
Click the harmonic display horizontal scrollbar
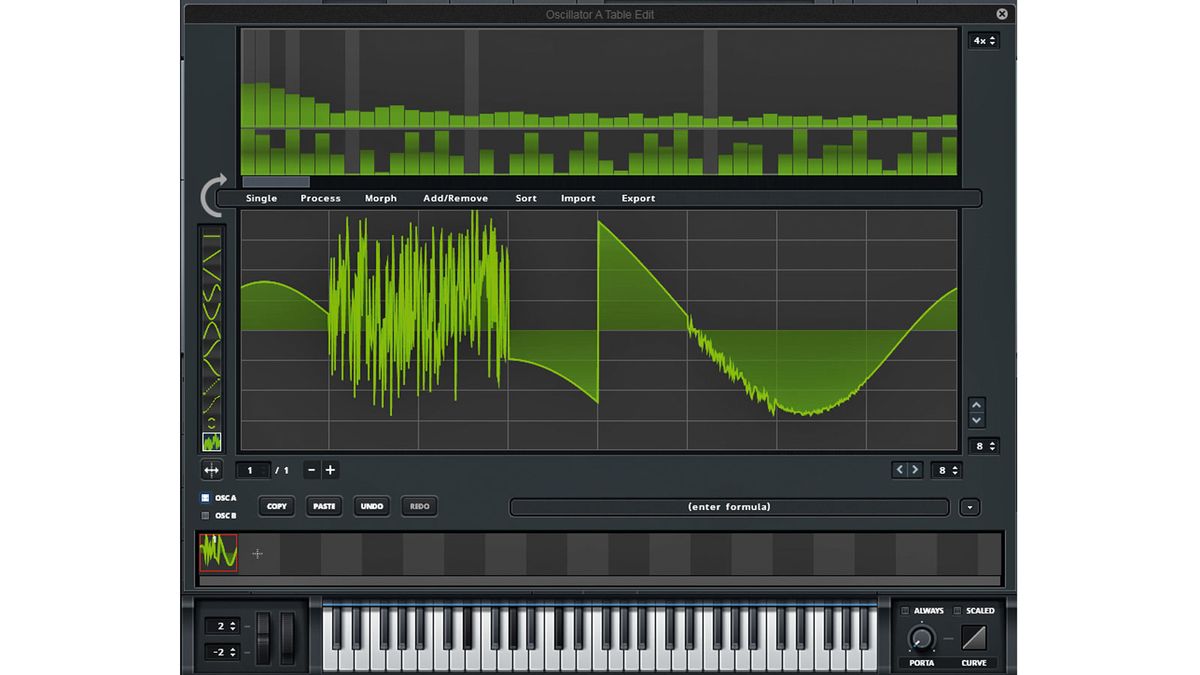(x=276, y=182)
